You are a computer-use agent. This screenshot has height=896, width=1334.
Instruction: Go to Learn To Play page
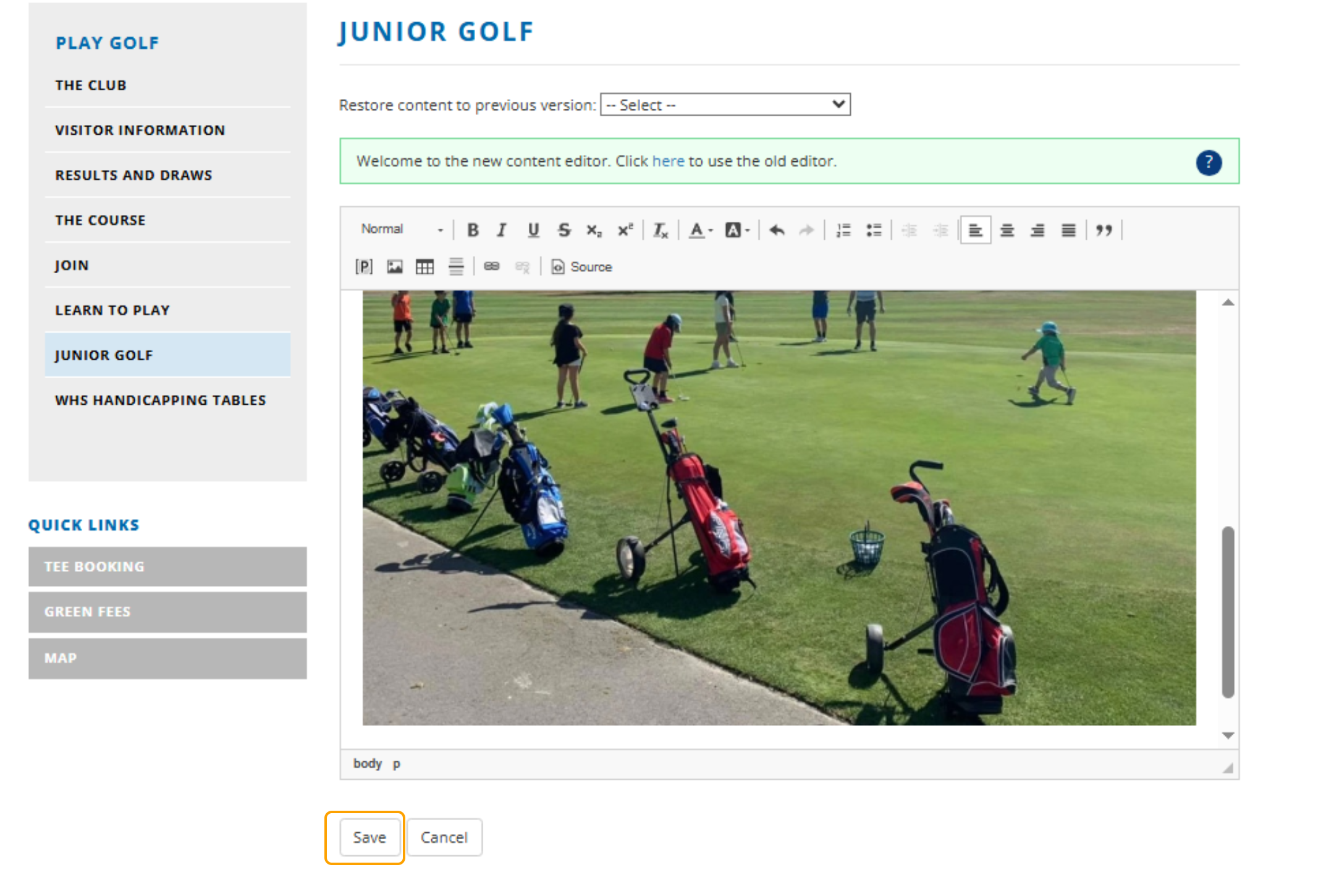click(x=112, y=310)
